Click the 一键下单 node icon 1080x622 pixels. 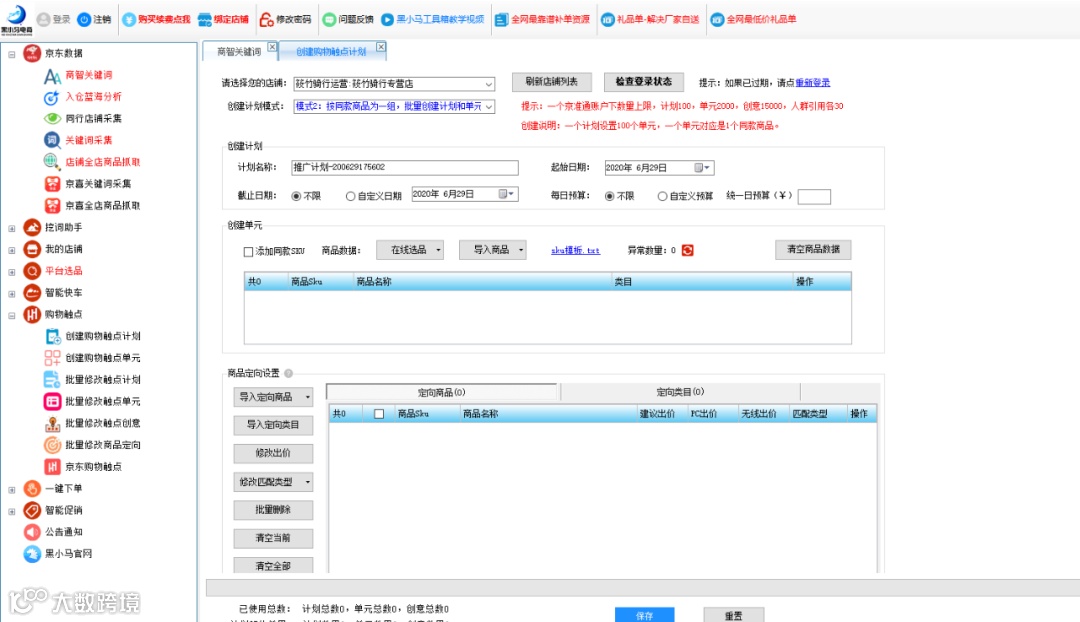click(32, 488)
